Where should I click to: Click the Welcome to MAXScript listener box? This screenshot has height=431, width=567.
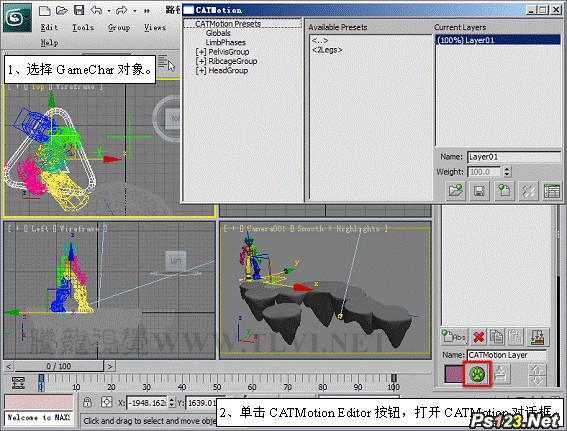click(x=39, y=418)
